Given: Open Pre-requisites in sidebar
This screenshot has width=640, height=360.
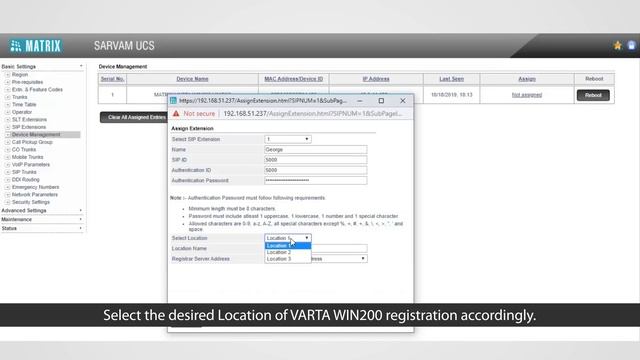Looking at the screenshot, I should pos(27,82).
